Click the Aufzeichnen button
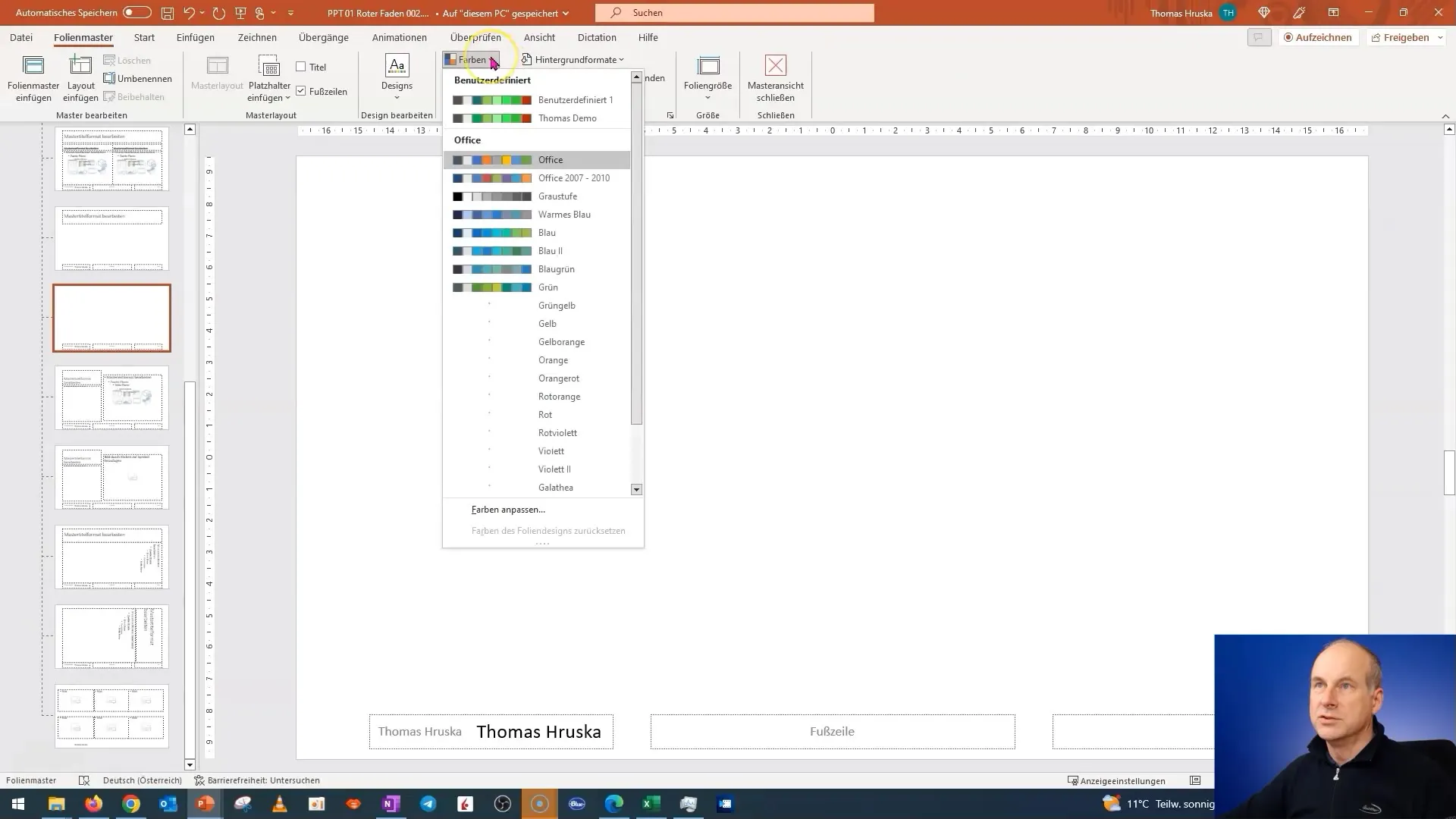Viewport: 1456px width, 819px height. click(x=1317, y=37)
